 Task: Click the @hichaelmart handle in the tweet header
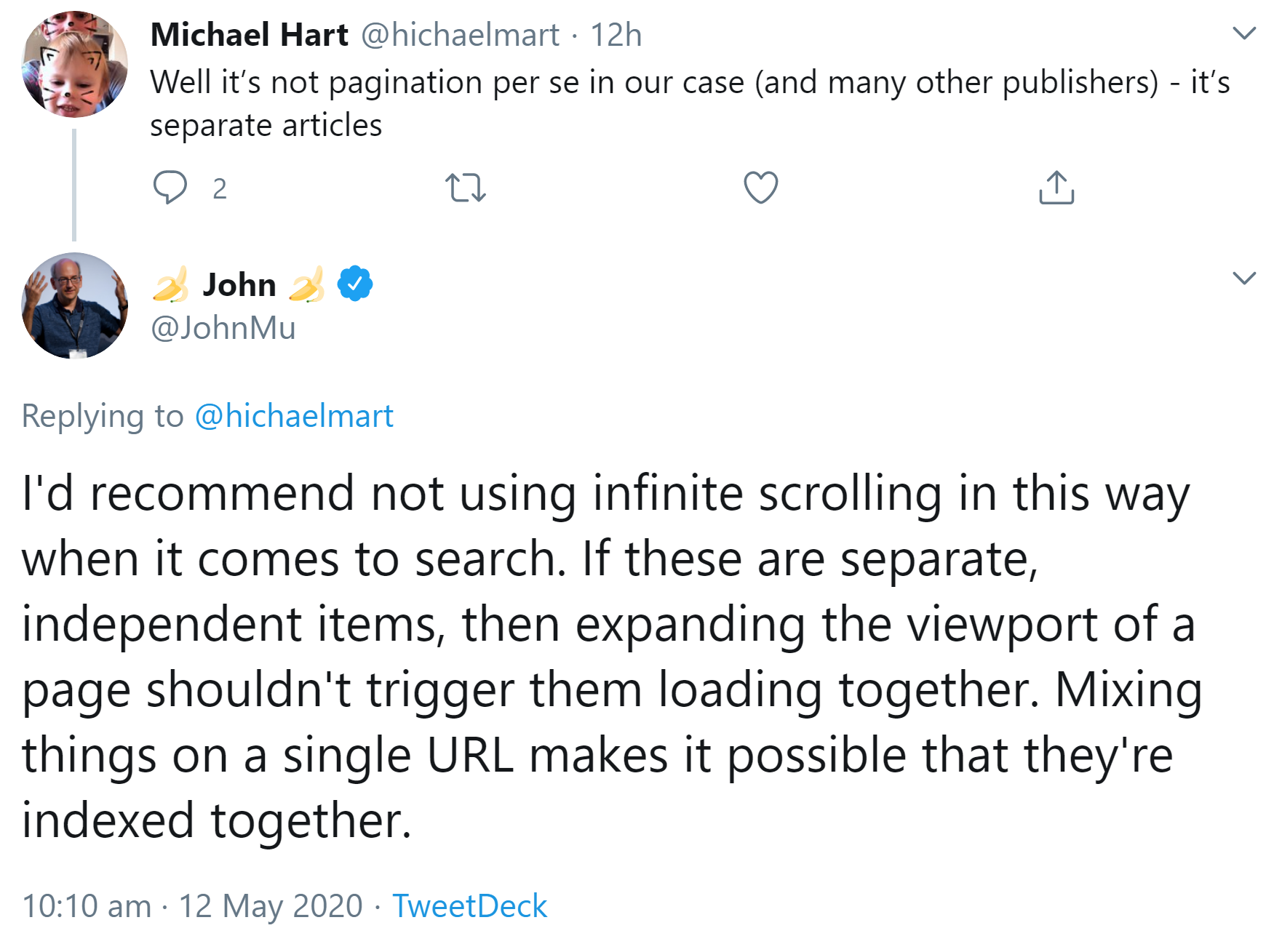tap(460, 35)
